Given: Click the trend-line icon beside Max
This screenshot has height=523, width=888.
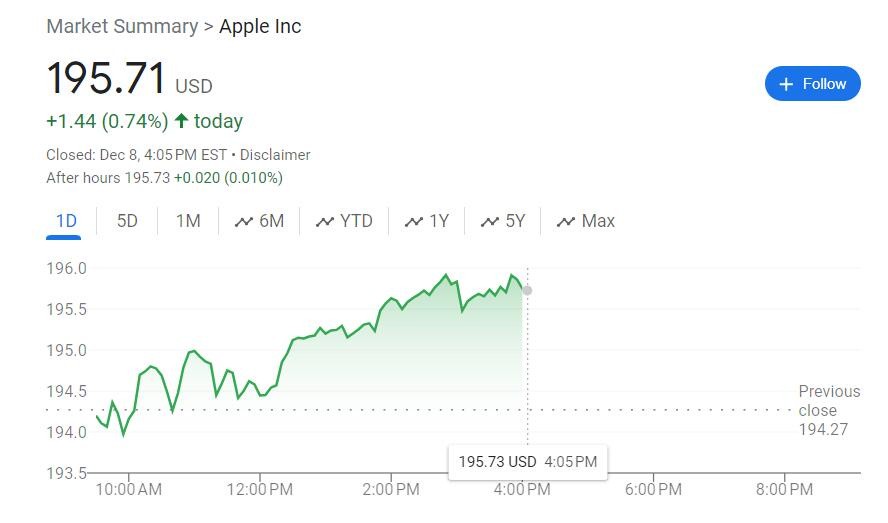Looking at the screenshot, I should click(x=566, y=222).
